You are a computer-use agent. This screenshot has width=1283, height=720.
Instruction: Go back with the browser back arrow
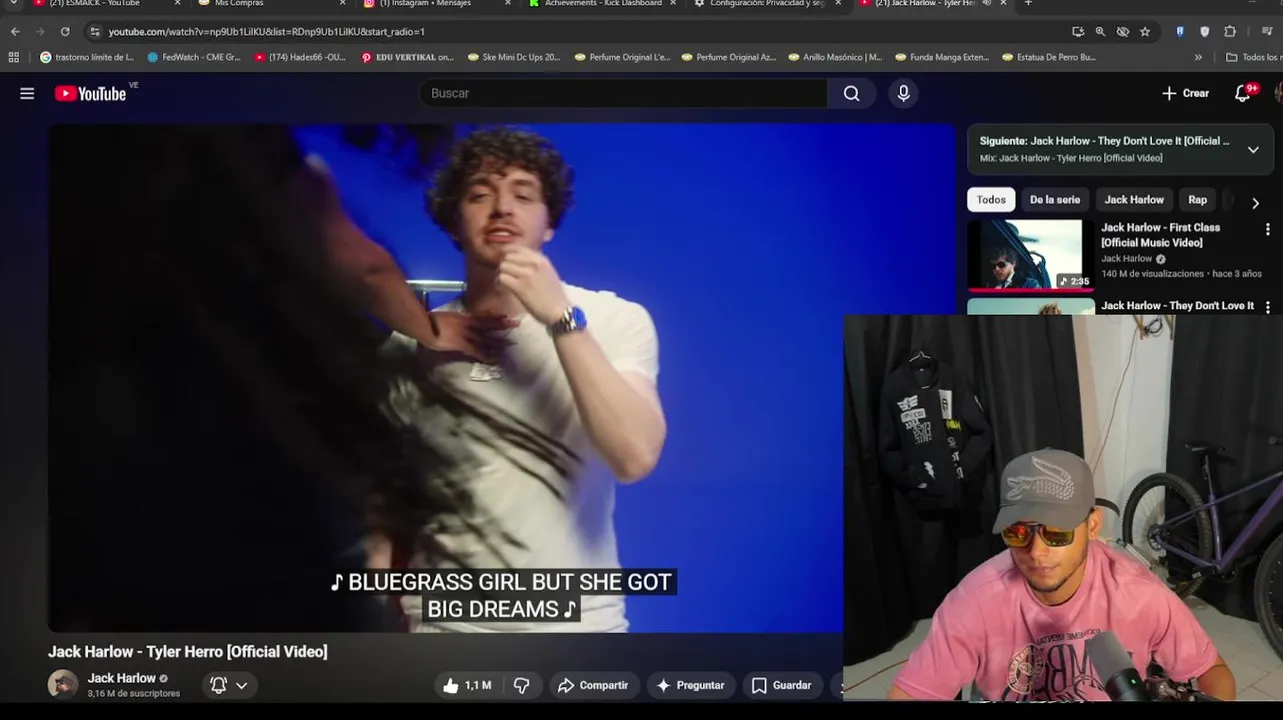pyautogui.click(x=15, y=31)
